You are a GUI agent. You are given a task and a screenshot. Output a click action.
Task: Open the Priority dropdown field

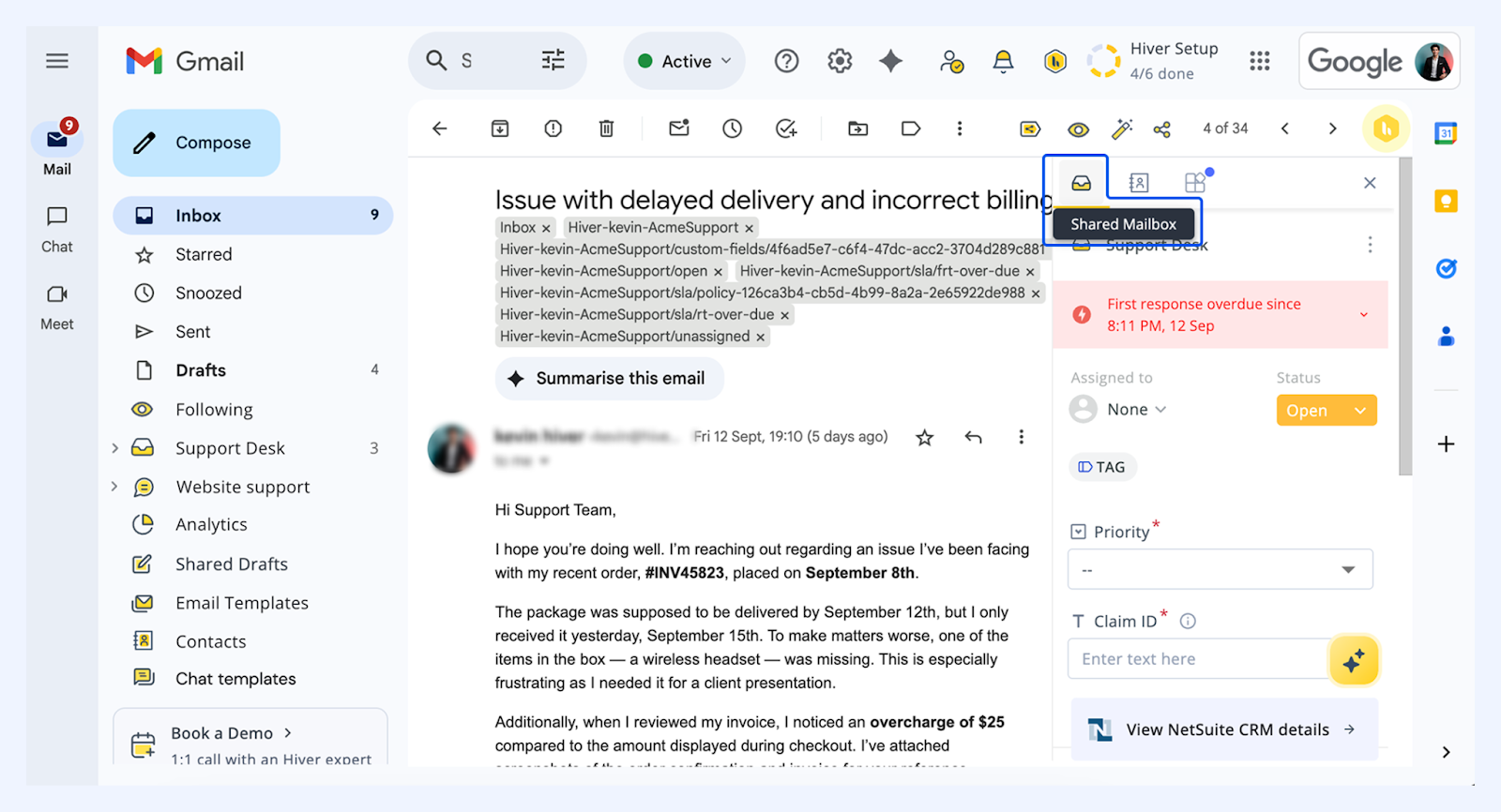point(1221,570)
